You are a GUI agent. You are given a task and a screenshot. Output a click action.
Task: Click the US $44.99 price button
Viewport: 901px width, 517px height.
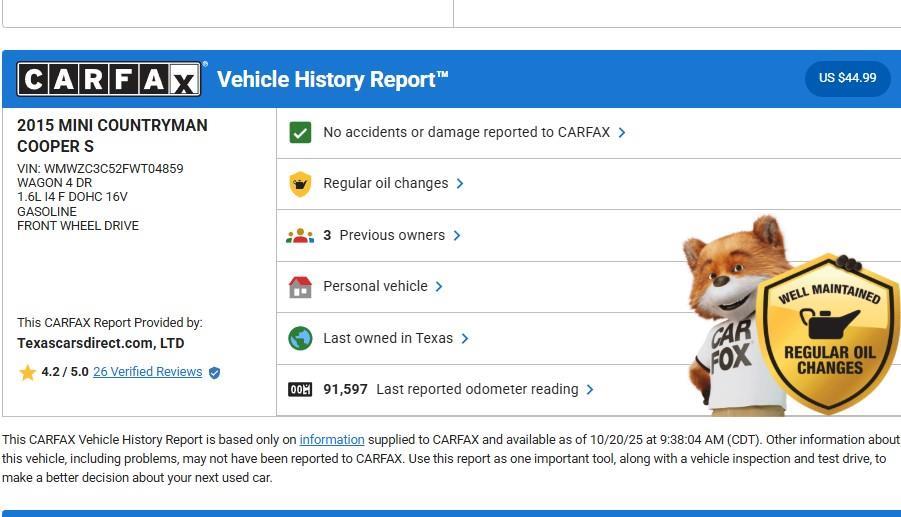(x=847, y=78)
